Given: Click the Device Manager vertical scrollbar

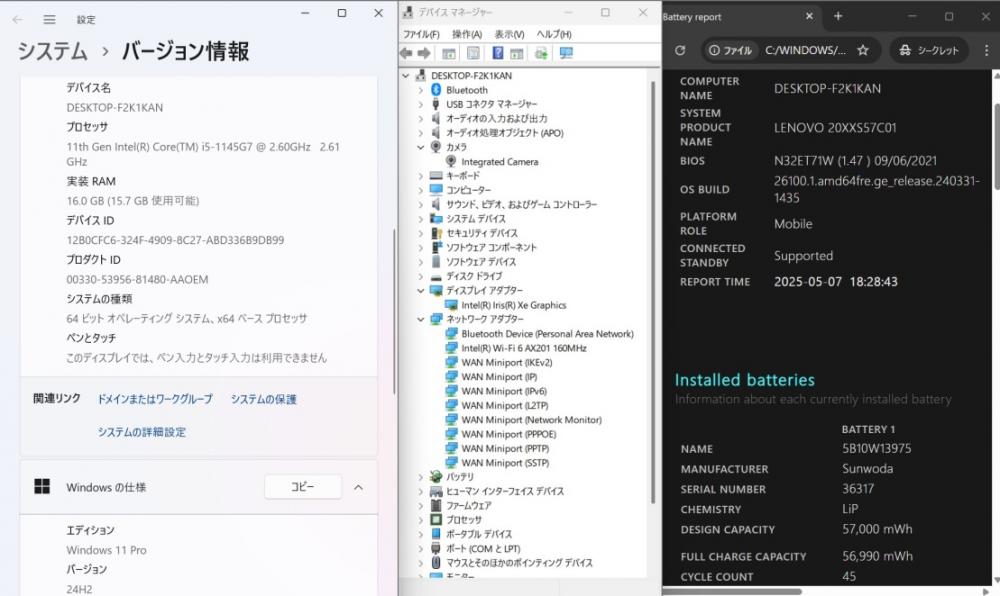Looking at the screenshot, I should tap(653, 293).
